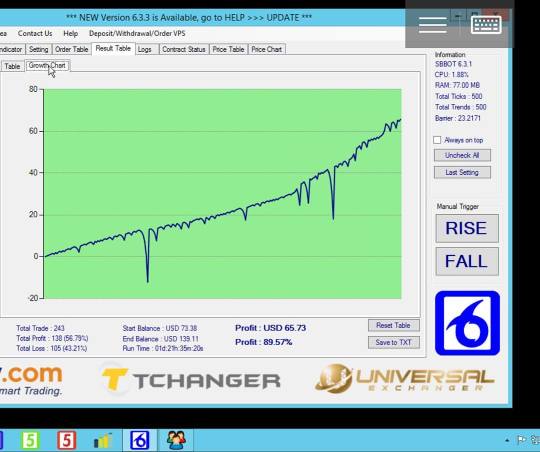This screenshot has height=452, width=540.
Task: Open the Price Table tab
Action: pyautogui.click(x=228, y=49)
